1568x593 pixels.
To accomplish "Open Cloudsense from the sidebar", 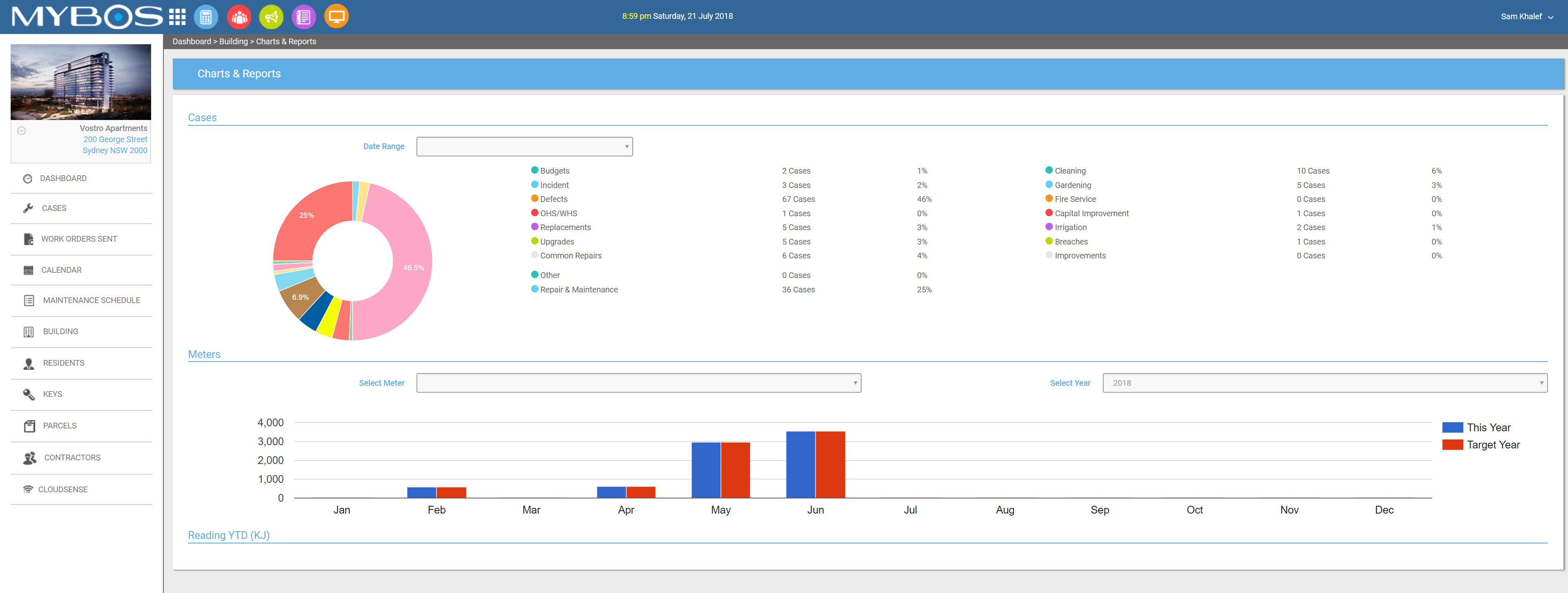I will (x=63, y=489).
